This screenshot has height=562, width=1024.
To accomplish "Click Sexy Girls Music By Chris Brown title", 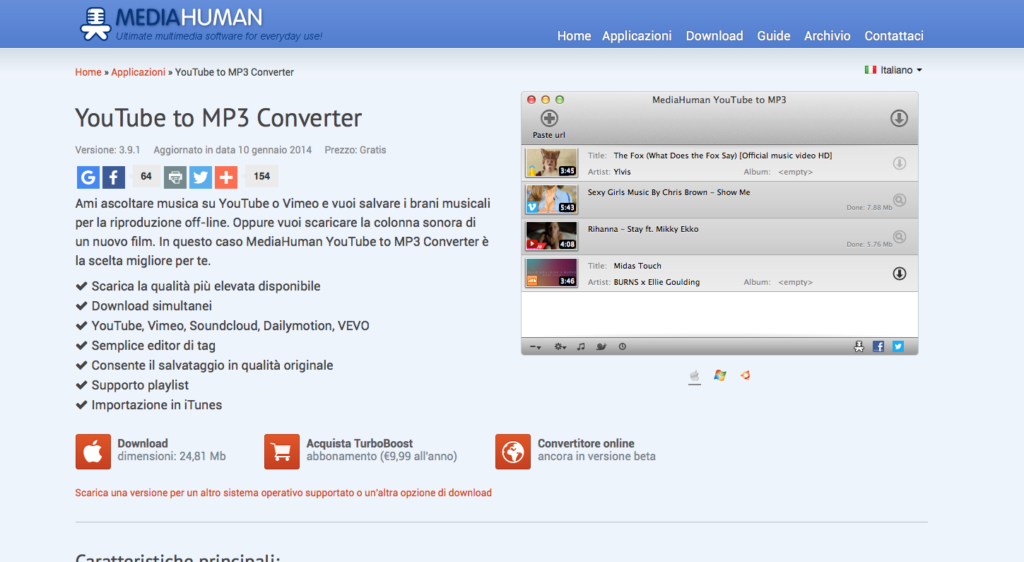I will [x=669, y=192].
